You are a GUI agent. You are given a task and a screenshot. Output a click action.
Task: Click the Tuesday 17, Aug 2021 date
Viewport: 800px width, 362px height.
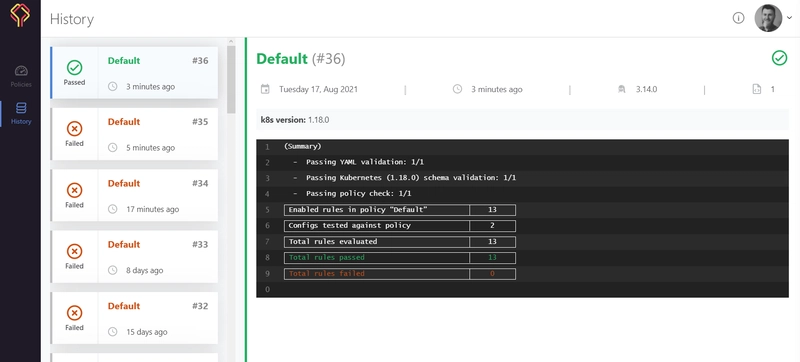coord(318,89)
